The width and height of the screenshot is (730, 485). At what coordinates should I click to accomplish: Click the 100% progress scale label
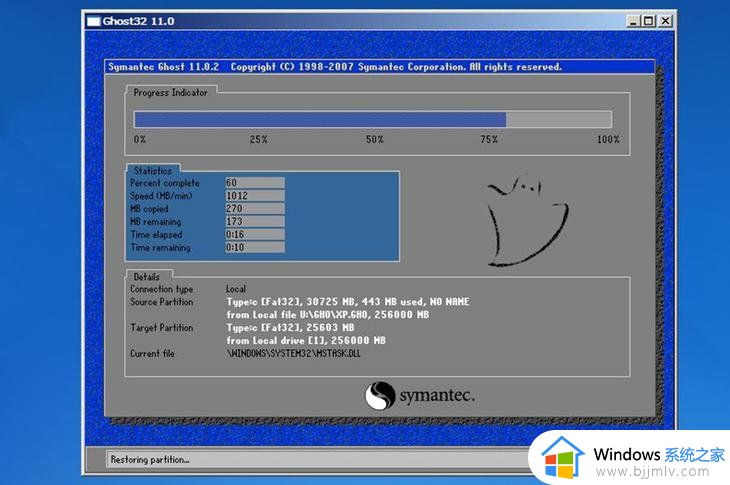(x=608, y=139)
